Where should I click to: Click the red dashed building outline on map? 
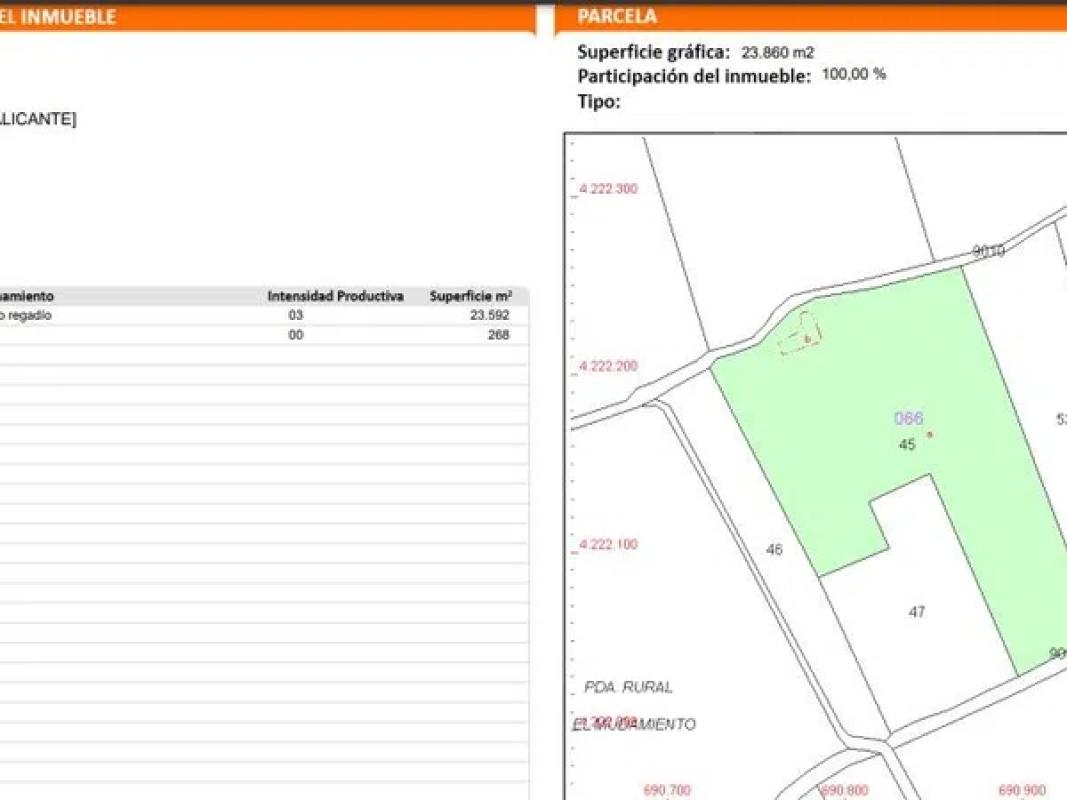pyautogui.click(x=800, y=335)
